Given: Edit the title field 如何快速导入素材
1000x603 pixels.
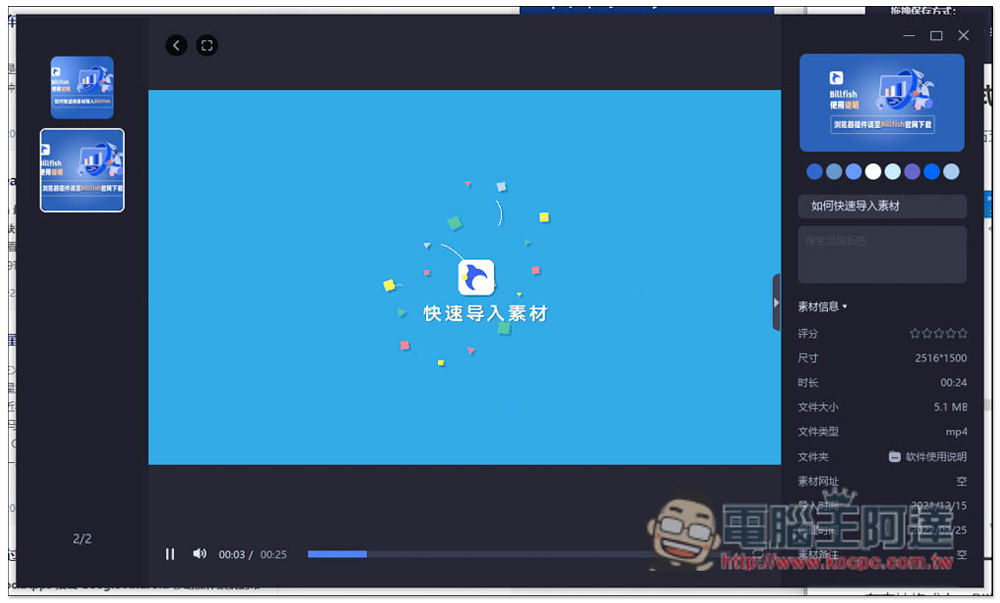Looking at the screenshot, I should point(882,206).
